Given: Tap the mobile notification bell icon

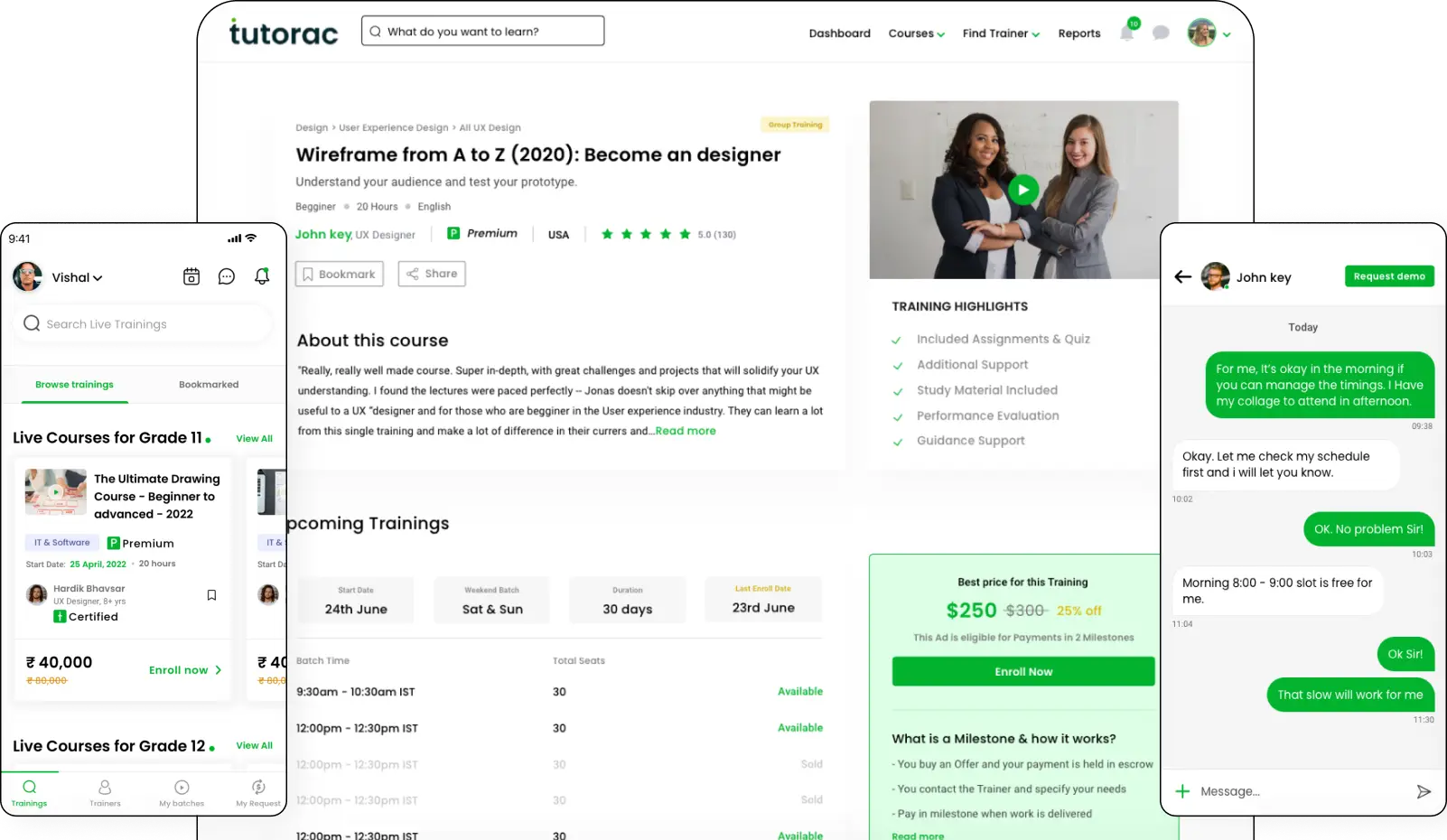Looking at the screenshot, I should click(x=262, y=277).
